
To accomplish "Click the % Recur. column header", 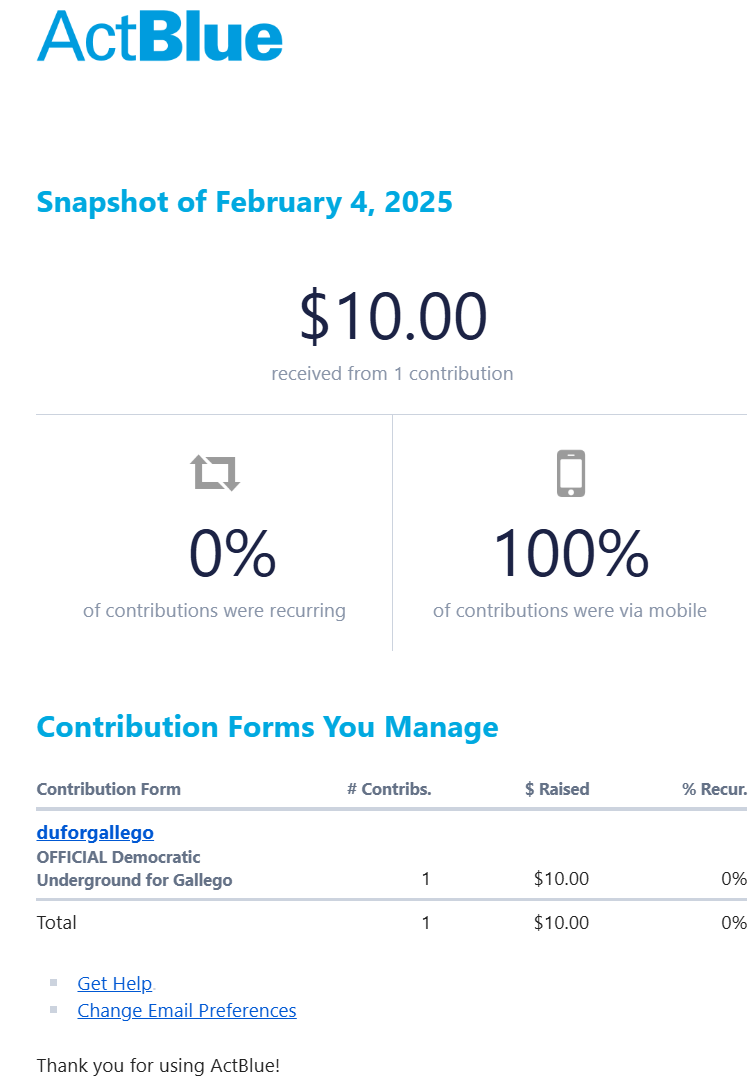I will coord(714,789).
